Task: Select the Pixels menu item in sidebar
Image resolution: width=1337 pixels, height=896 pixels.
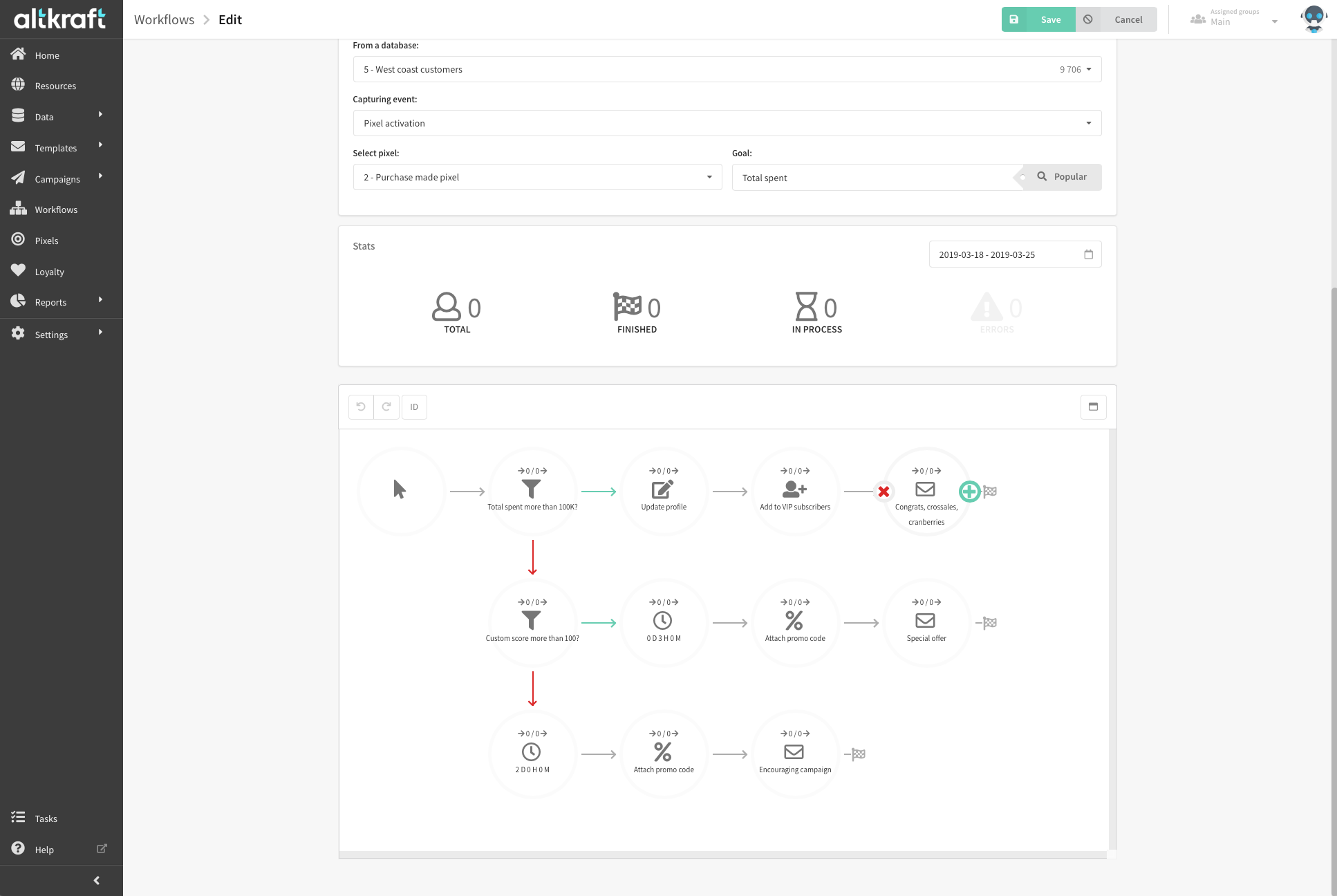Action: [46, 240]
